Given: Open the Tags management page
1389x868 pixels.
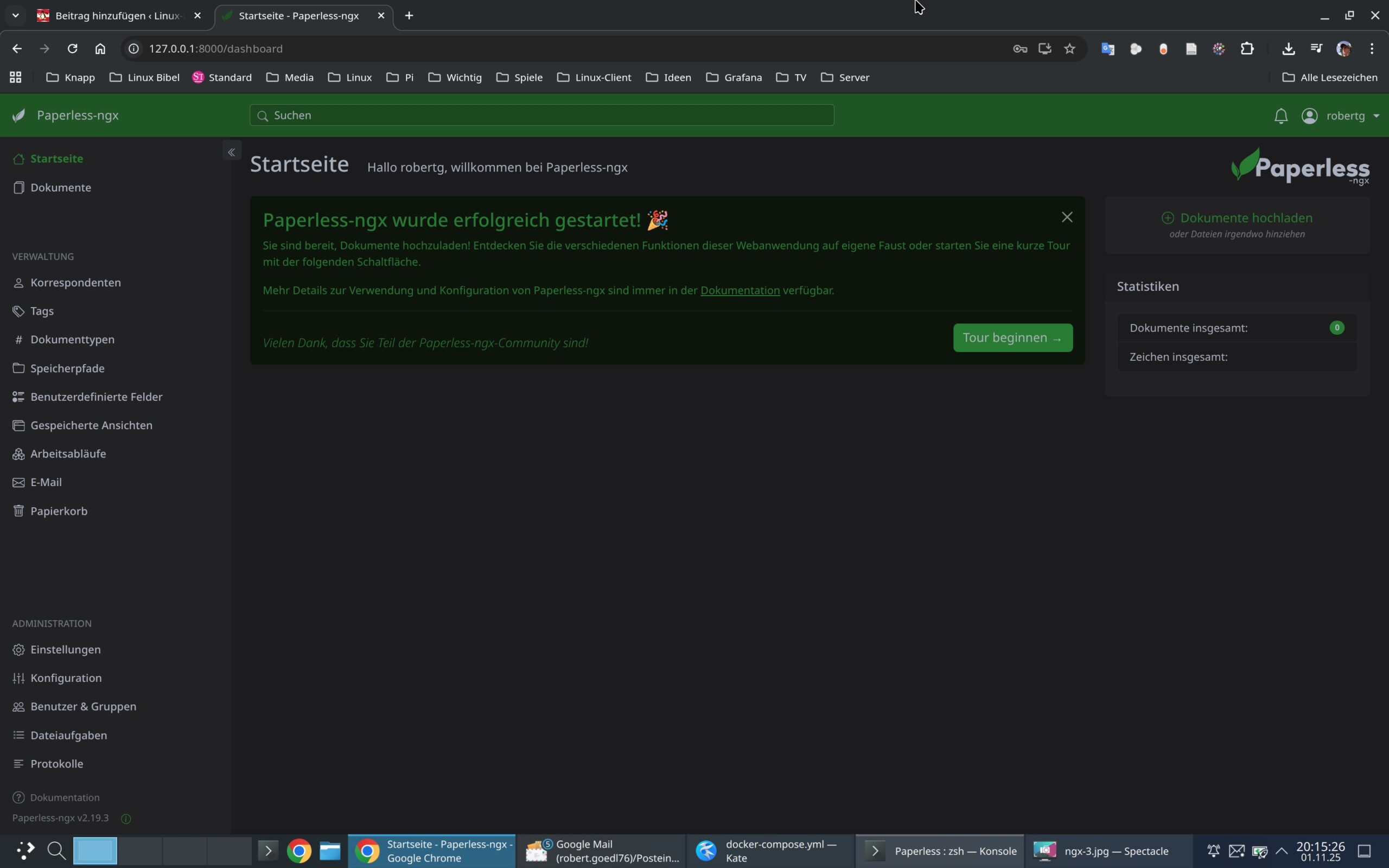Looking at the screenshot, I should click(x=42, y=311).
